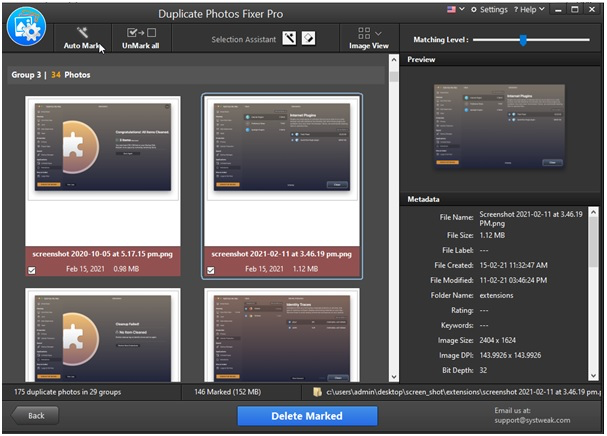Click the File Modified value 11-02-21
Image resolution: width=607 pixels, height=436 pixels.
point(513,280)
